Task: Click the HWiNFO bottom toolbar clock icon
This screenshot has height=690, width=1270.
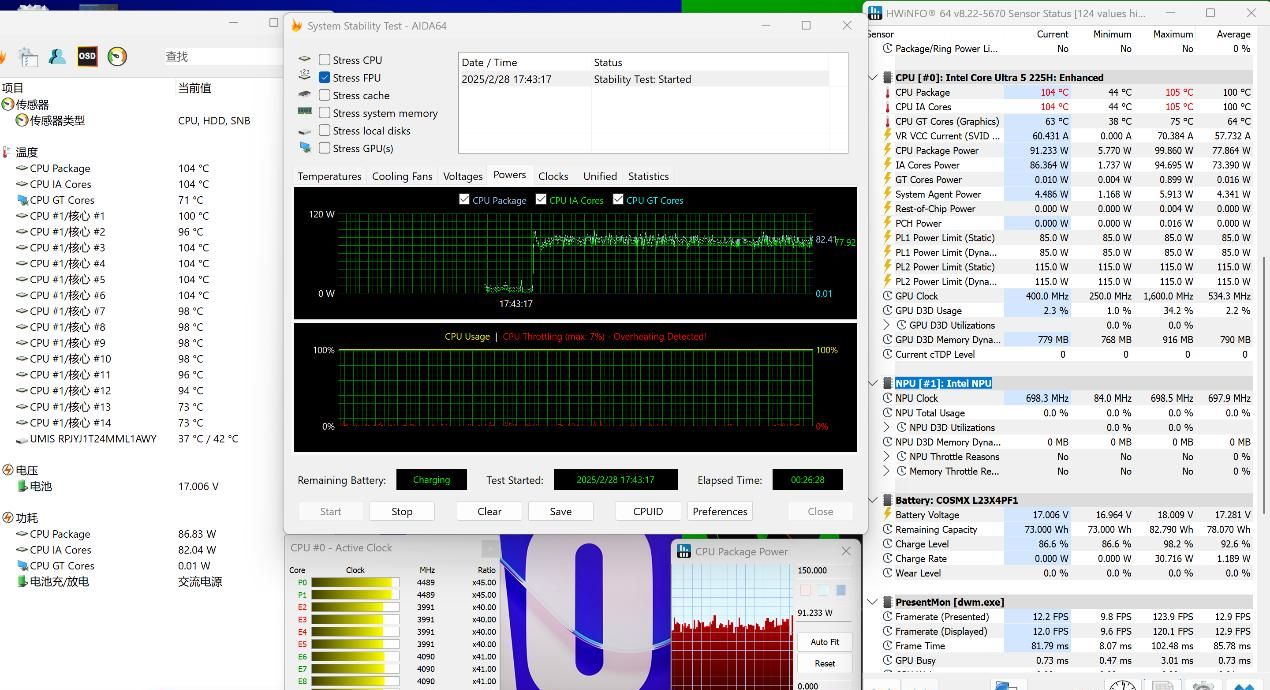Action: [1122, 685]
